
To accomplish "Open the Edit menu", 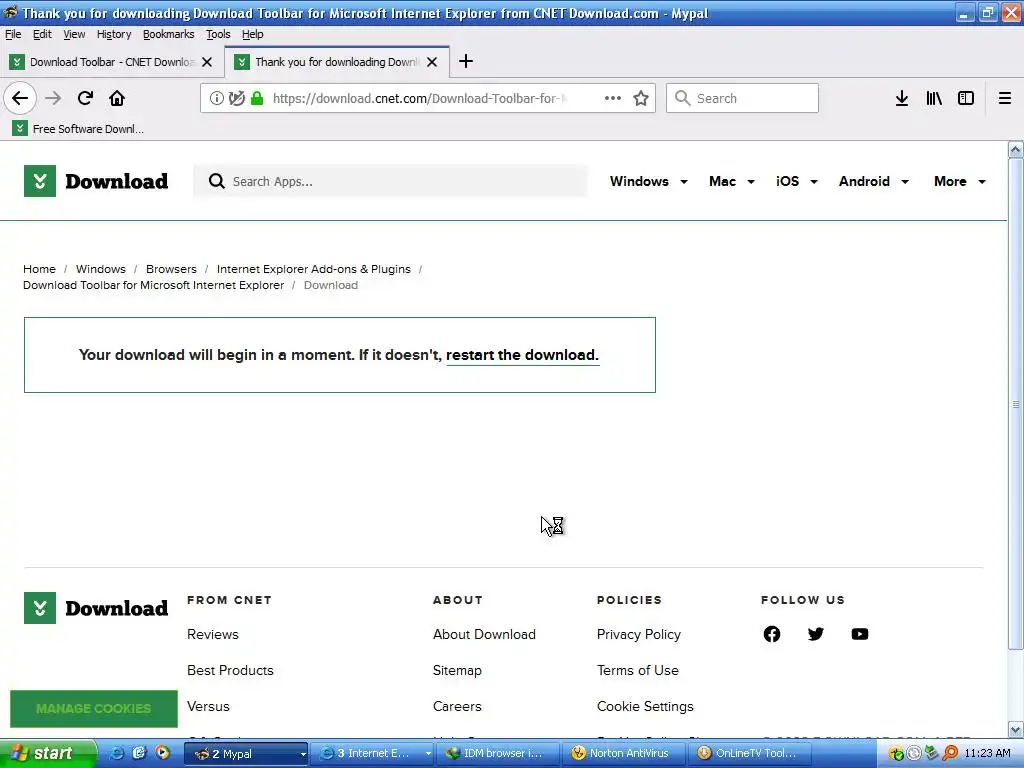I will pos(42,34).
